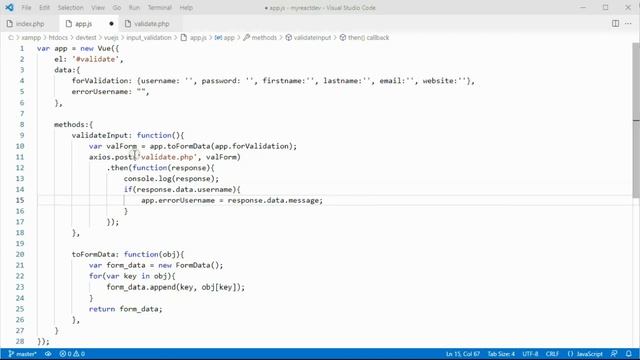Click line number 28 in gutter
640x360 pixels.
[20, 341]
